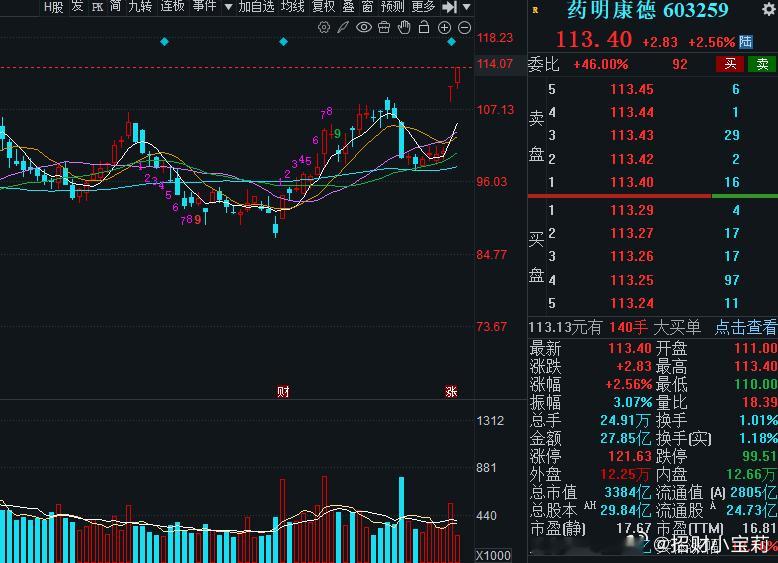The width and height of the screenshot is (778, 563).
Task: Click the 开盘 value 111.00
Action: coord(755,348)
